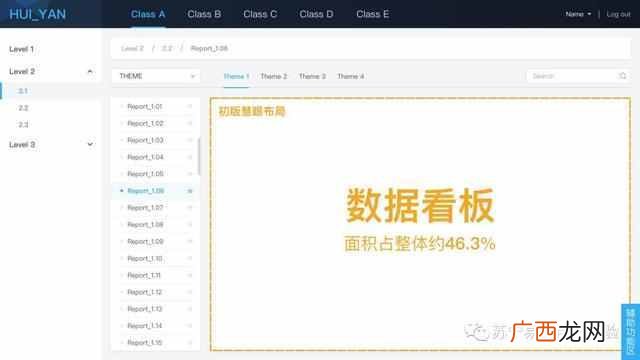Expand the Level 3 section chevron
The width and height of the screenshot is (640, 360).
(90, 144)
